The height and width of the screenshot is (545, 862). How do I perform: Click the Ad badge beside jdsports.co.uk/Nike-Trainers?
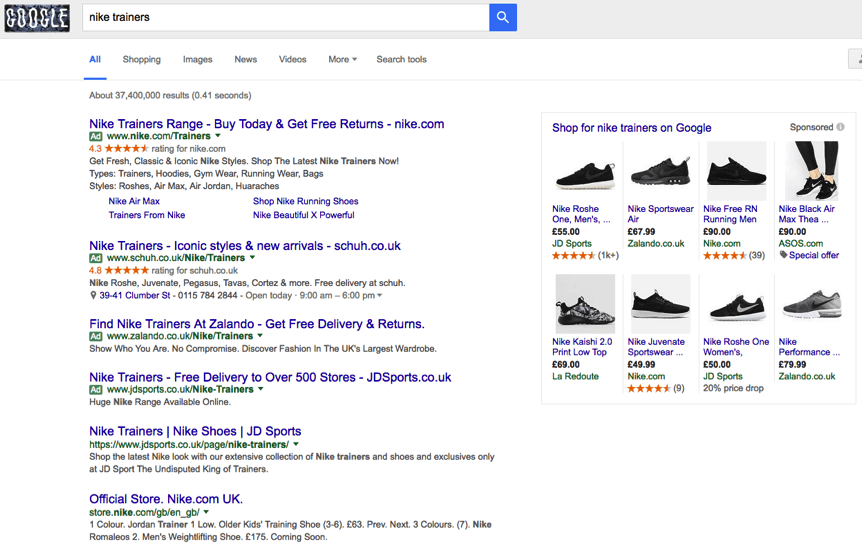coord(96,389)
